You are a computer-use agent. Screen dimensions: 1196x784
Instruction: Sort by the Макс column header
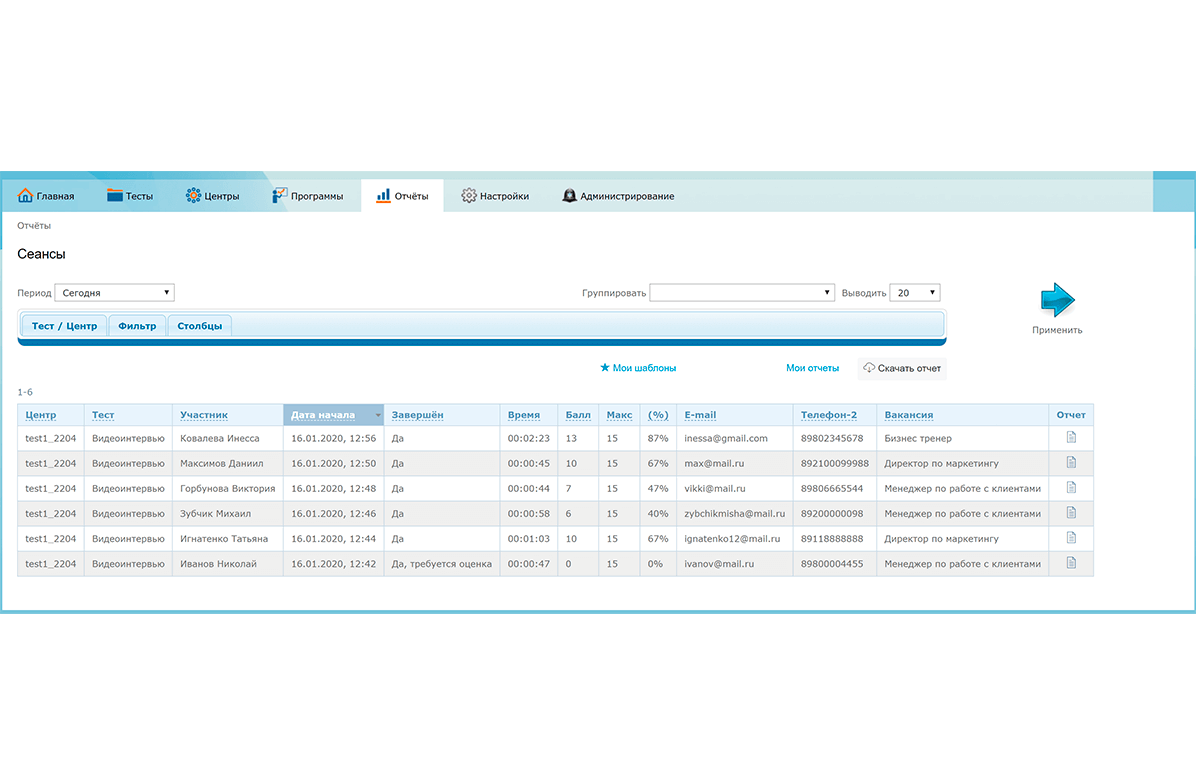coord(619,415)
